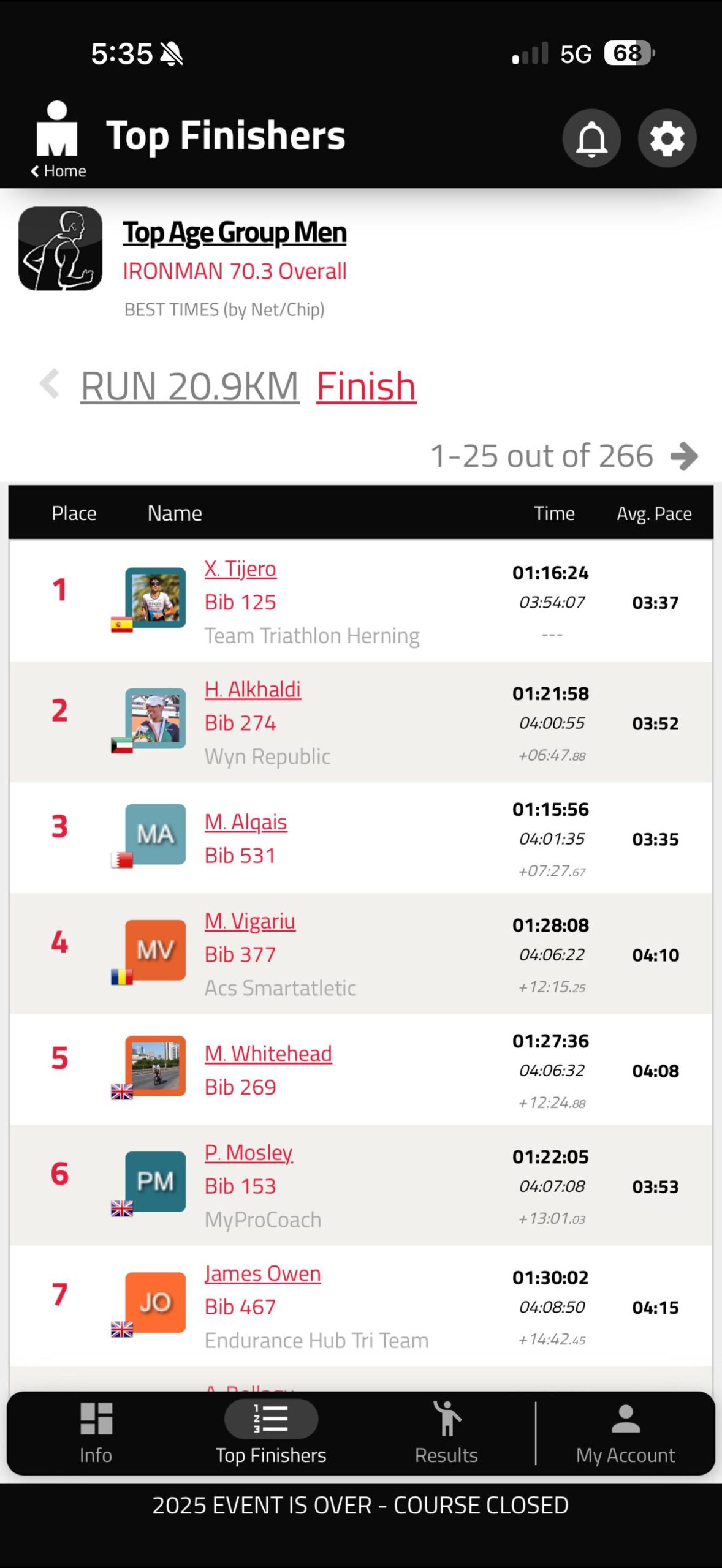Select the Finish split

click(366, 386)
